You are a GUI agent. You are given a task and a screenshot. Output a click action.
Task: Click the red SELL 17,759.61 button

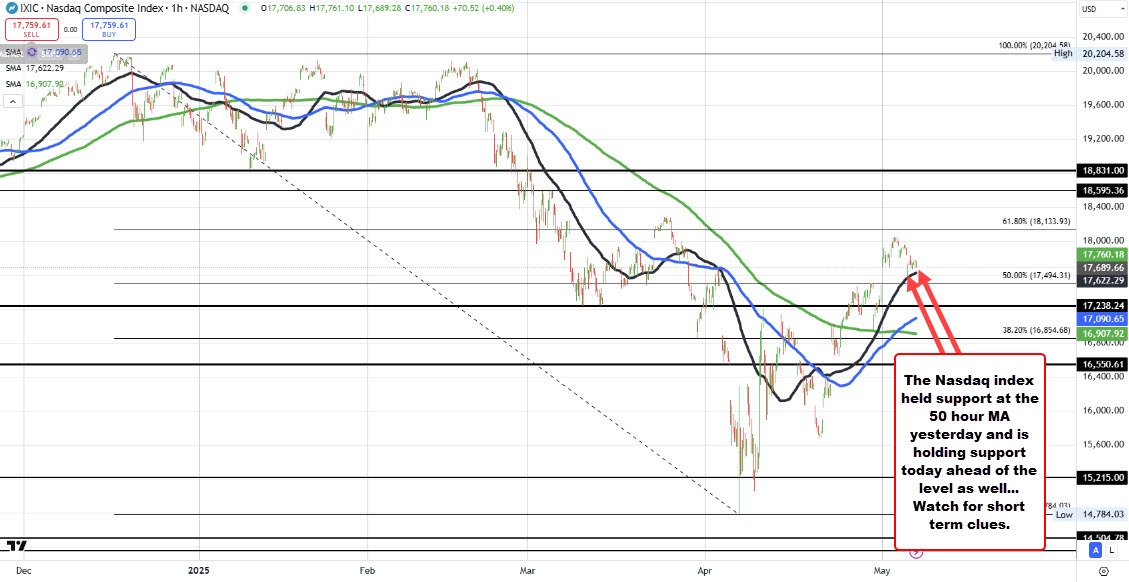tap(31, 29)
